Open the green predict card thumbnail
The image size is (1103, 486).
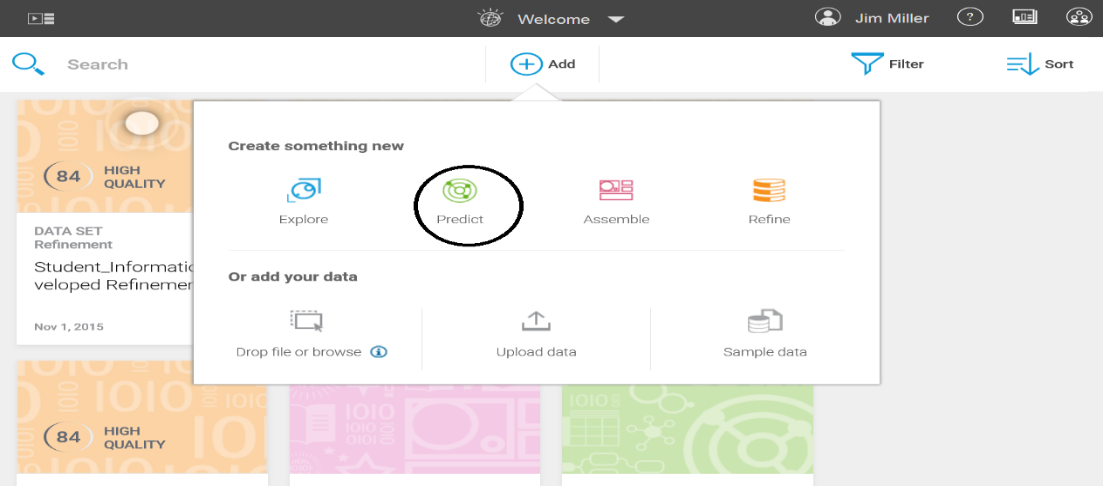coord(687,429)
